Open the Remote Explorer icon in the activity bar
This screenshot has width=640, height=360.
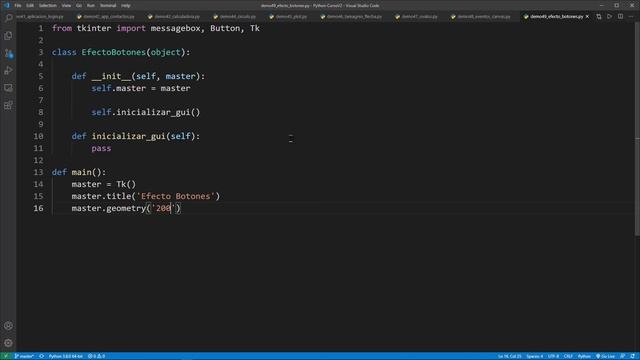8,88
